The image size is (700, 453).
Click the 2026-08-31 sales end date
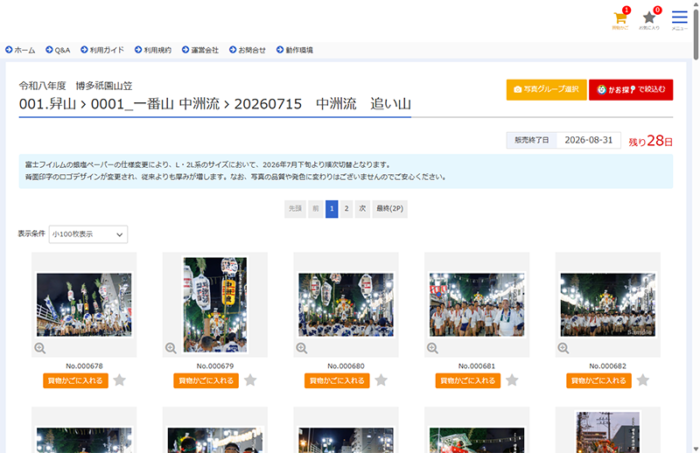pos(588,140)
